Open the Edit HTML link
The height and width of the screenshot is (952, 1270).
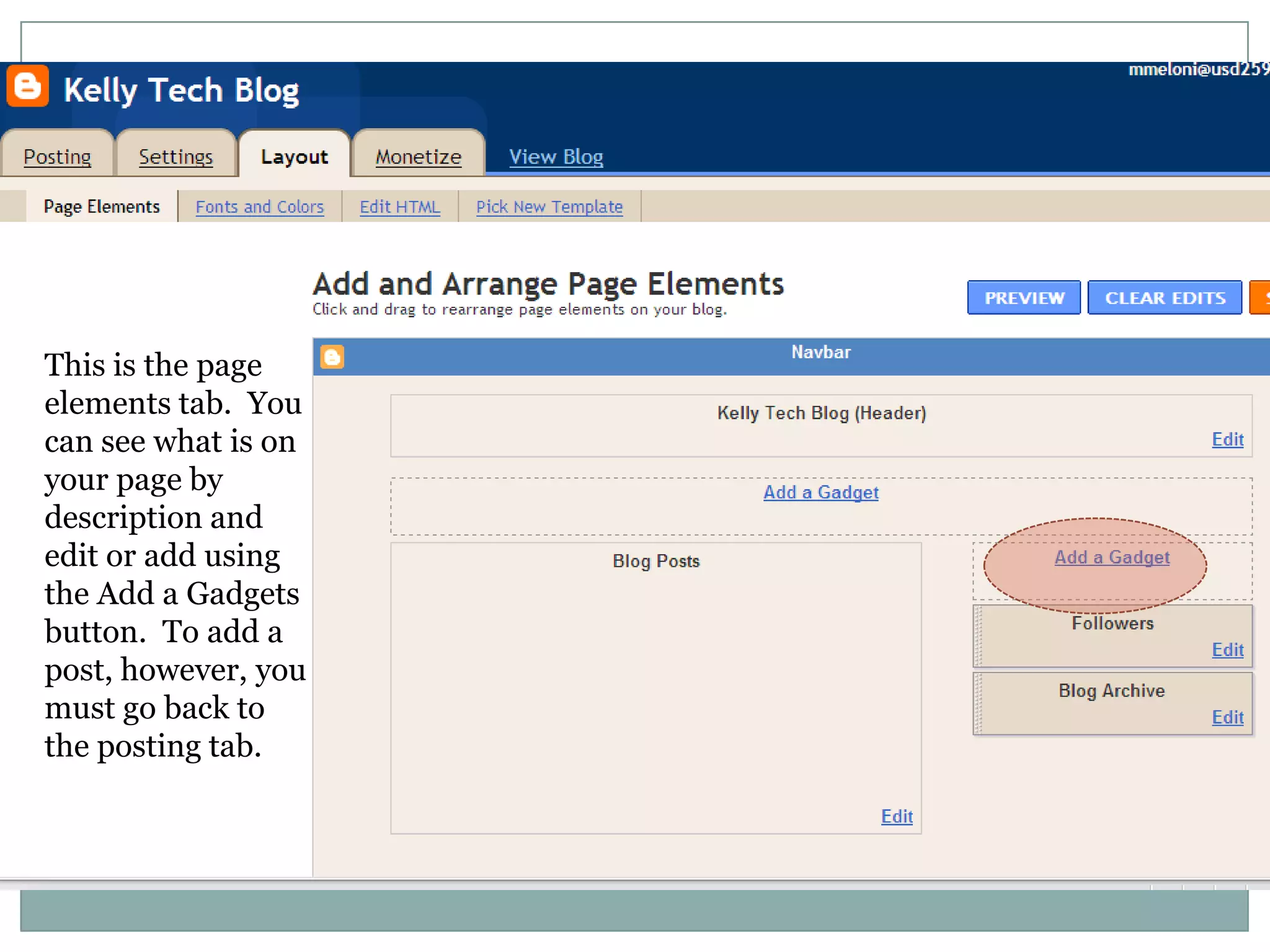click(x=400, y=206)
